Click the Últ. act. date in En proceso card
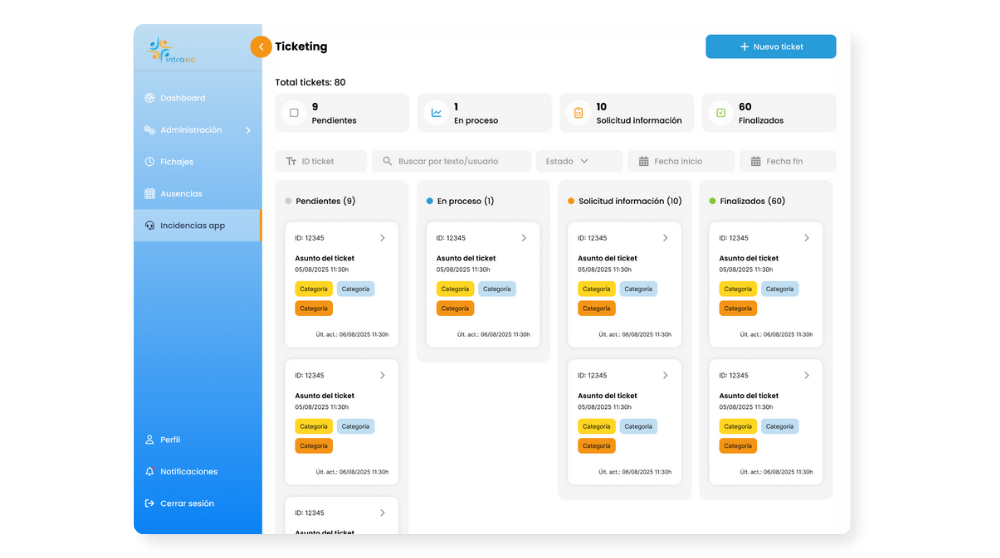Image resolution: width=1000 pixels, height=558 pixels. tap(494, 334)
